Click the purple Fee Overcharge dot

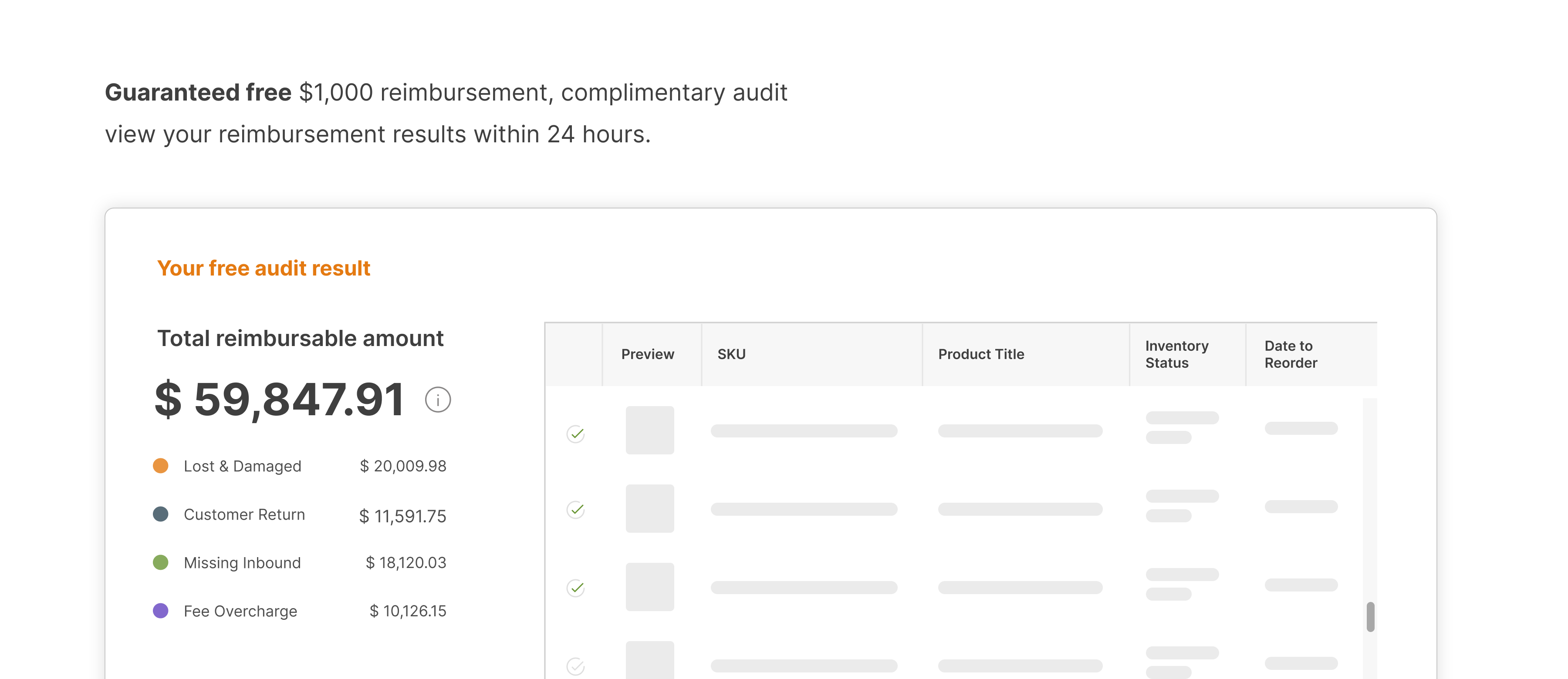(x=161, y=610)
